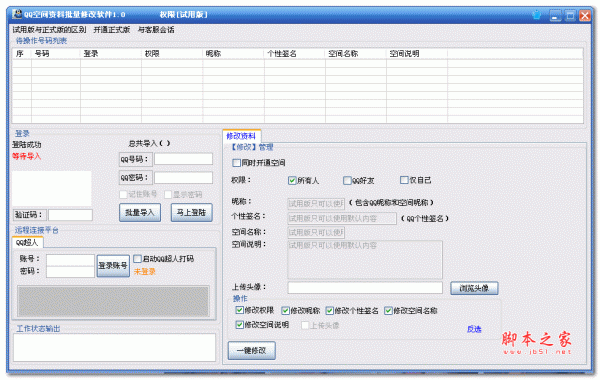This screenshot has height=380, width=600.
Task: Click the 空间名称 column header
Action: [356, 54]
